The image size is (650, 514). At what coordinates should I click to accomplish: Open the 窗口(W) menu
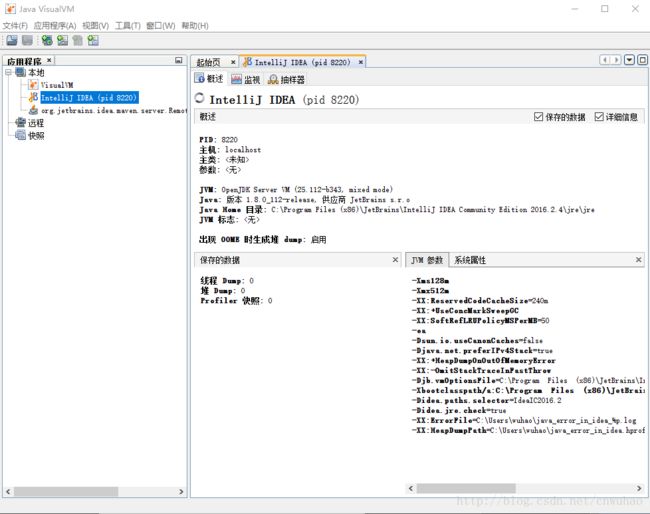coord(160,26)
